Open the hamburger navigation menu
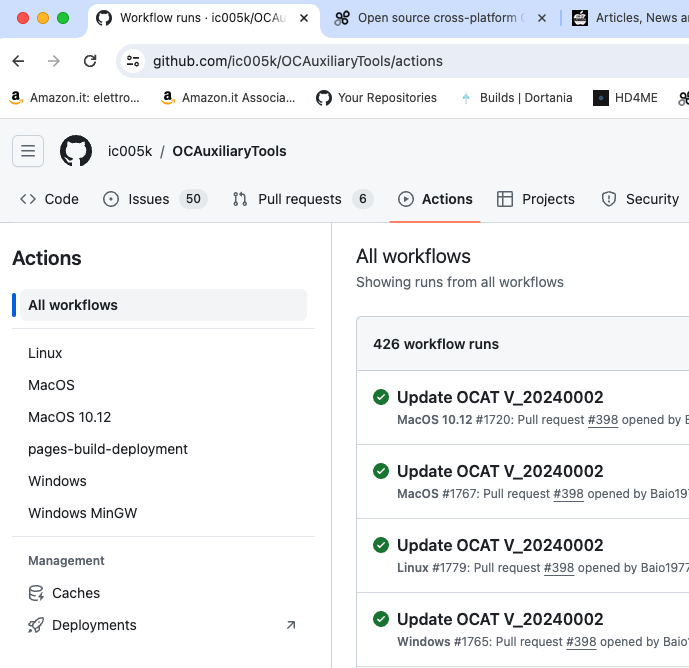 [x=28, y=151]
